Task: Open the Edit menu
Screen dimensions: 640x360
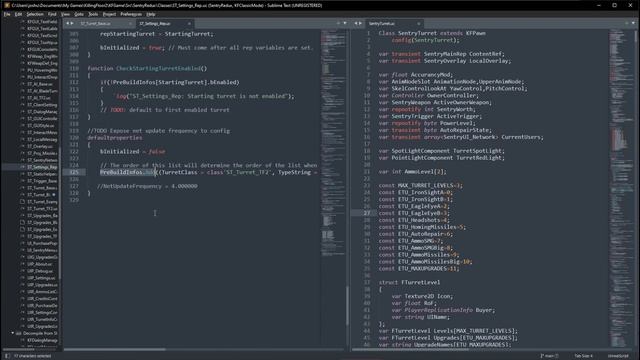Action: click(x=18, y=14)
